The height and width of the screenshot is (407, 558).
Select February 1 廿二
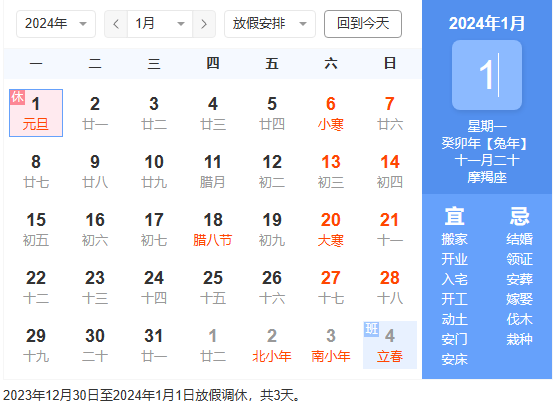213,345
